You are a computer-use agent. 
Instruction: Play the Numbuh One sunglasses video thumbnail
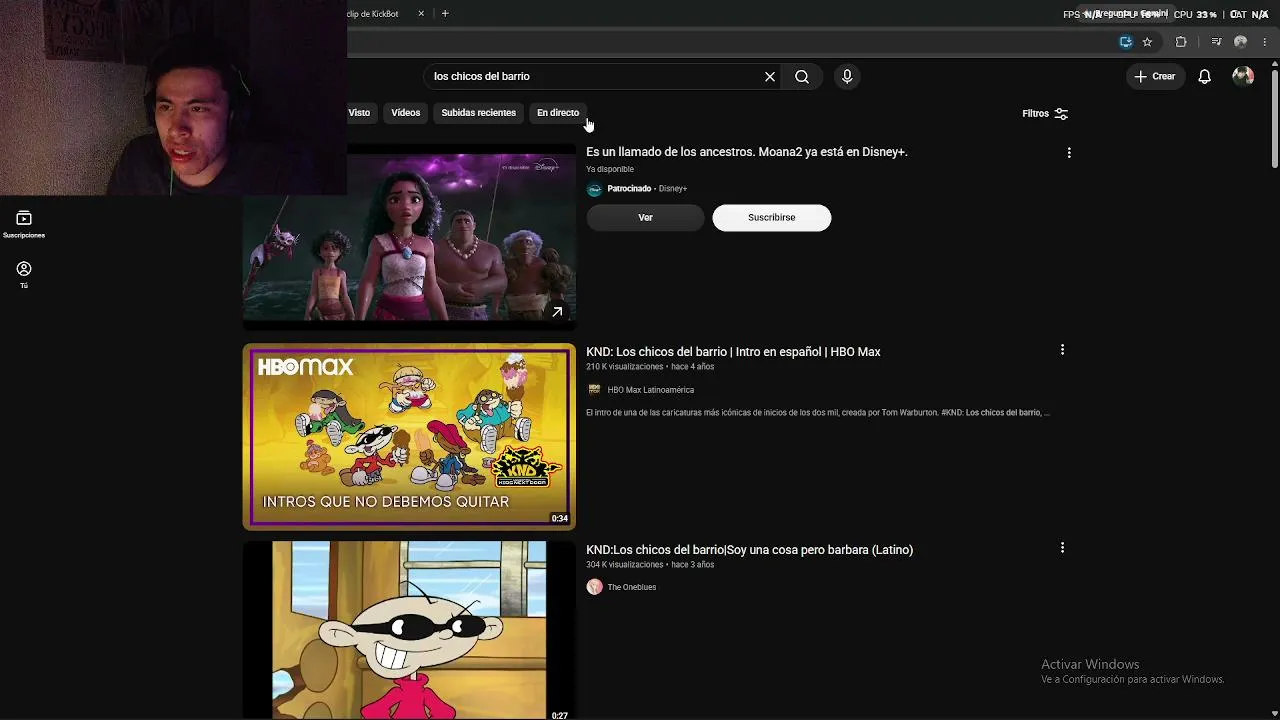(409, 630)
